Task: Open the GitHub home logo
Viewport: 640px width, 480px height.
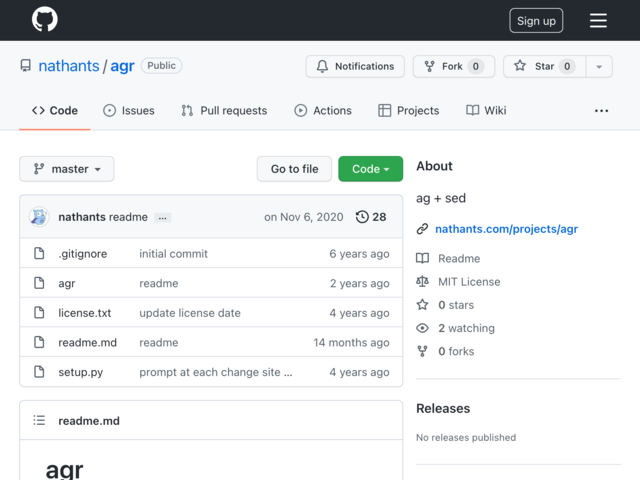Action: [x=44, y=19]
